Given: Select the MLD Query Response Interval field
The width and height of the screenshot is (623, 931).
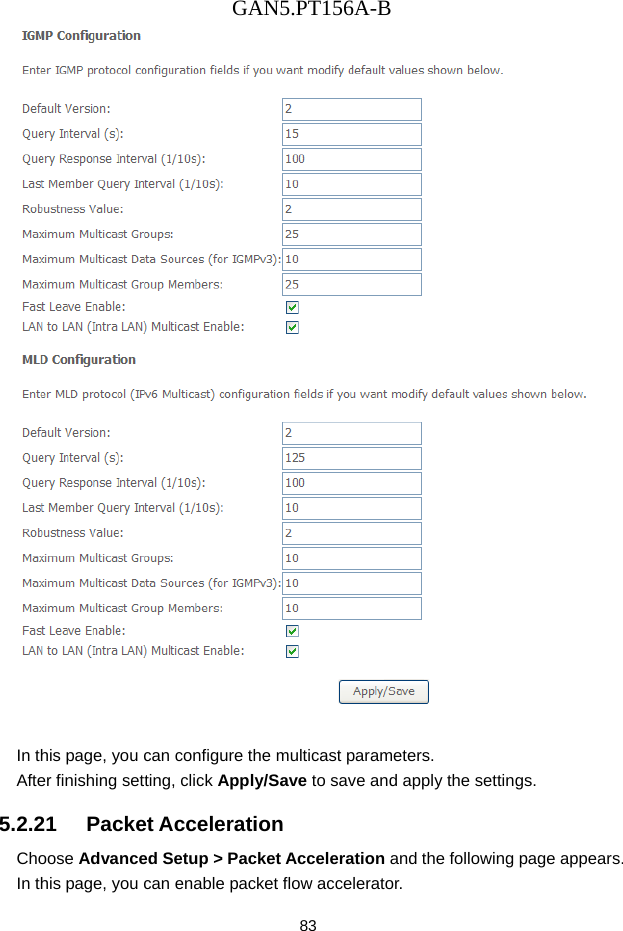Looking at the screenshot, I should (351, 483).
